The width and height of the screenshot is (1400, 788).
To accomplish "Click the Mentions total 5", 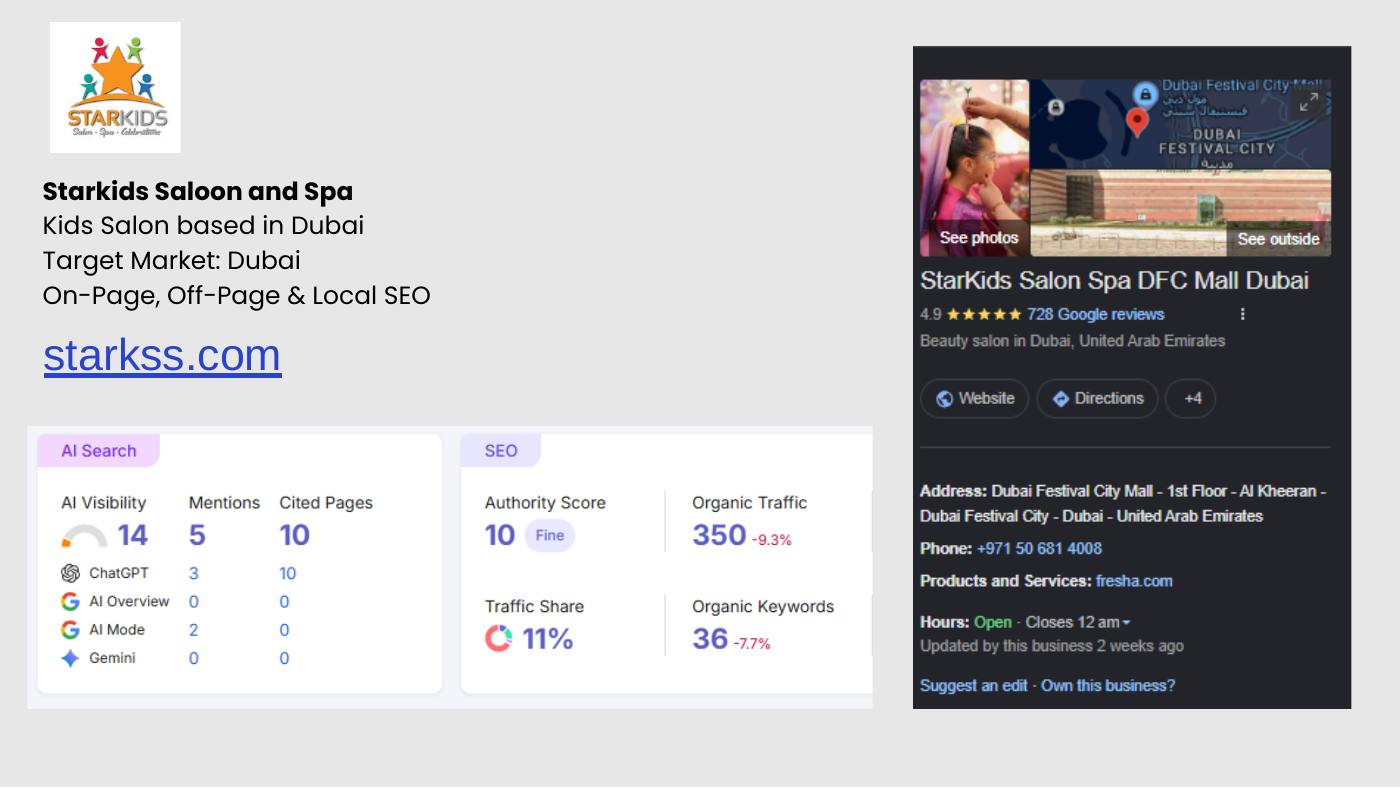I will click(197, 535).
